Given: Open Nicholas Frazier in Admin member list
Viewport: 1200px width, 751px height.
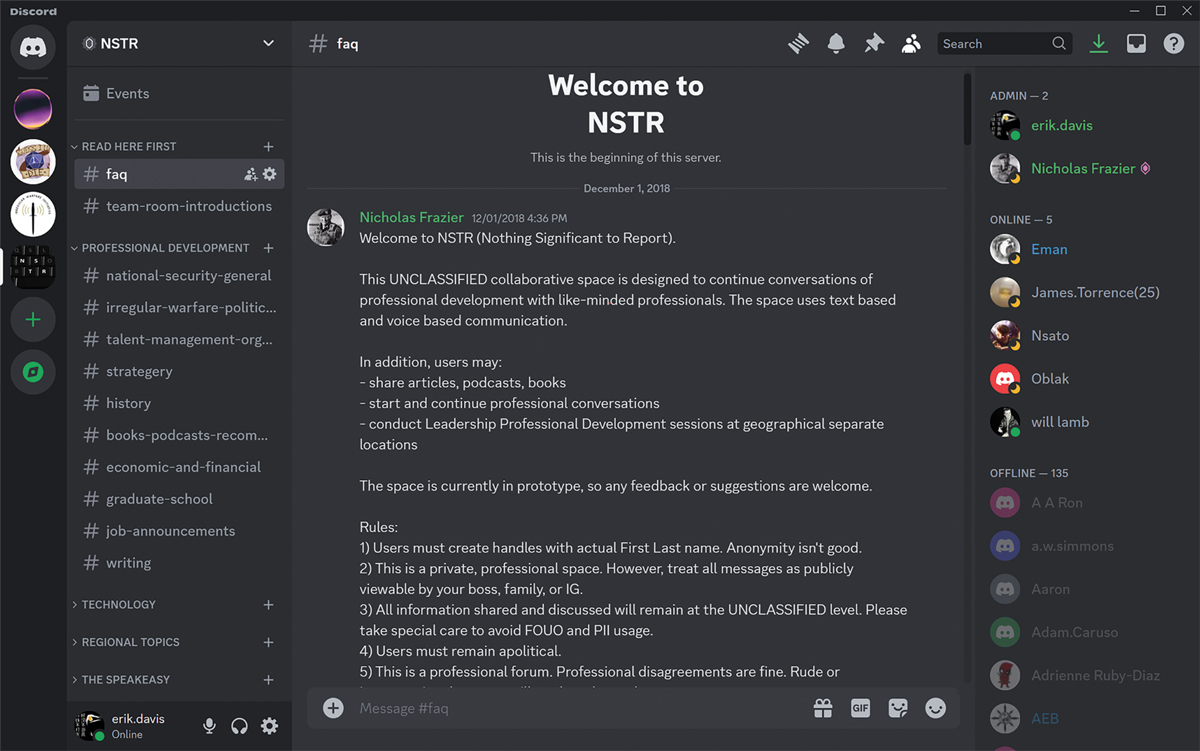Looking at the screenshot, I should click(1084, 169).
